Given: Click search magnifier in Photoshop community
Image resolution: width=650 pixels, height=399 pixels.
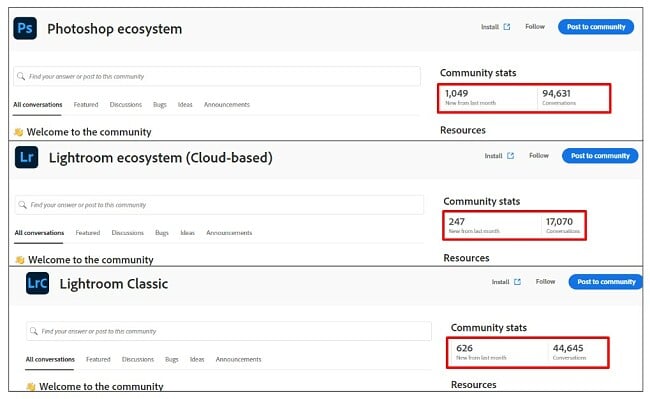Looking at the screenshot, I should (x=21, y=76).
